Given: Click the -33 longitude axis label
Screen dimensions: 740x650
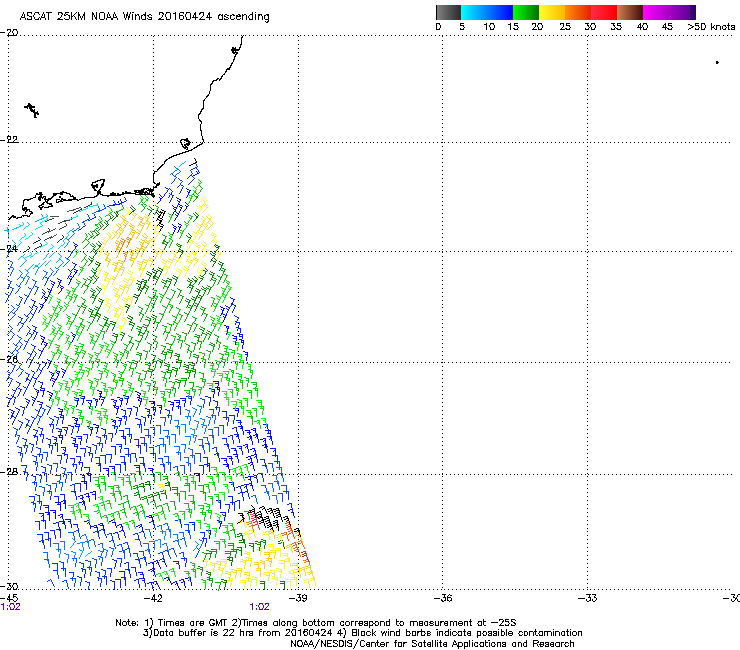Looking at the screenshot, I should pyautogui.click(x=588, y=598).
